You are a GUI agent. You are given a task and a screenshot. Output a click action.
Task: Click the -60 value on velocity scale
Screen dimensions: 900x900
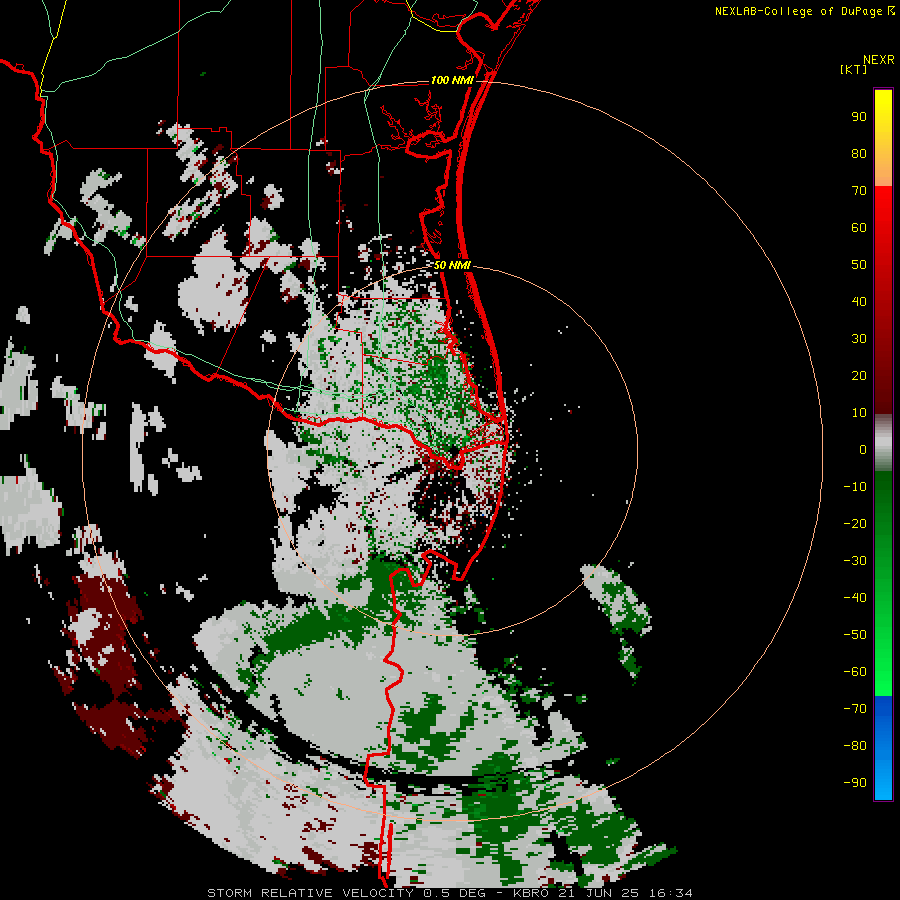[x=855, y=672]
